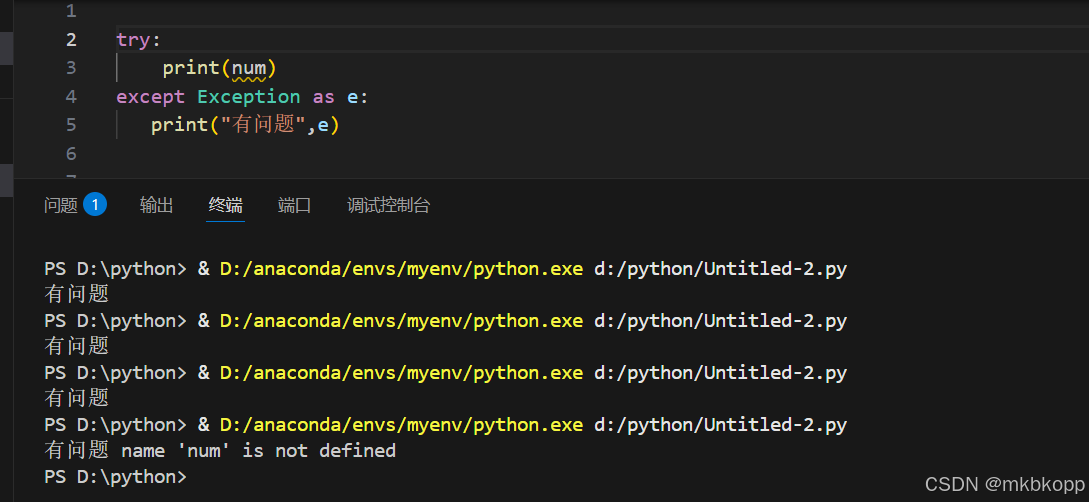1089x502 pixels.
Task: Place cursor on the try keyword
Action: point(133,40)
